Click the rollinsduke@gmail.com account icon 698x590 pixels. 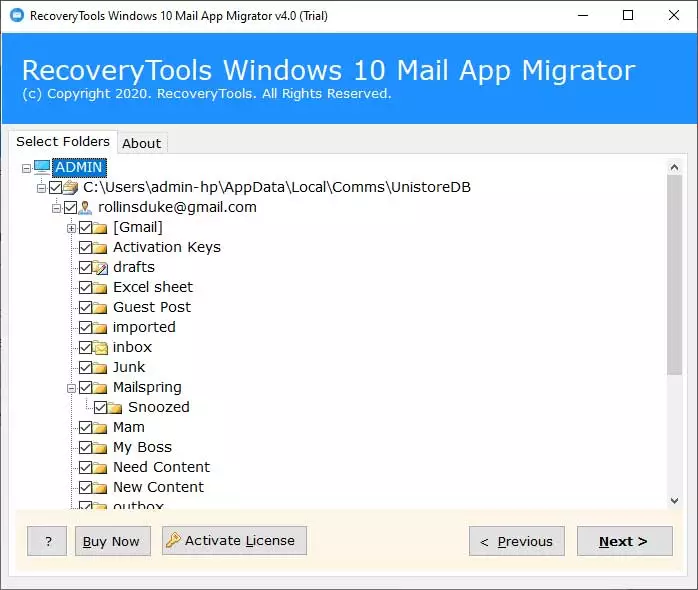click(86, 207)
